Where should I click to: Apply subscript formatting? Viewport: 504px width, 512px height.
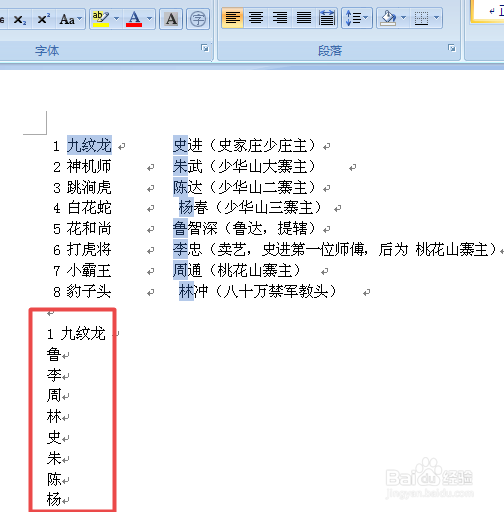click(20, 19)
